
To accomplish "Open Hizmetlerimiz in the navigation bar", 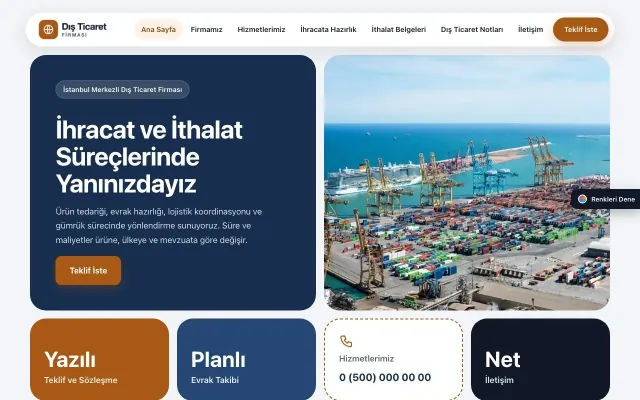I will tap(261, 29).
